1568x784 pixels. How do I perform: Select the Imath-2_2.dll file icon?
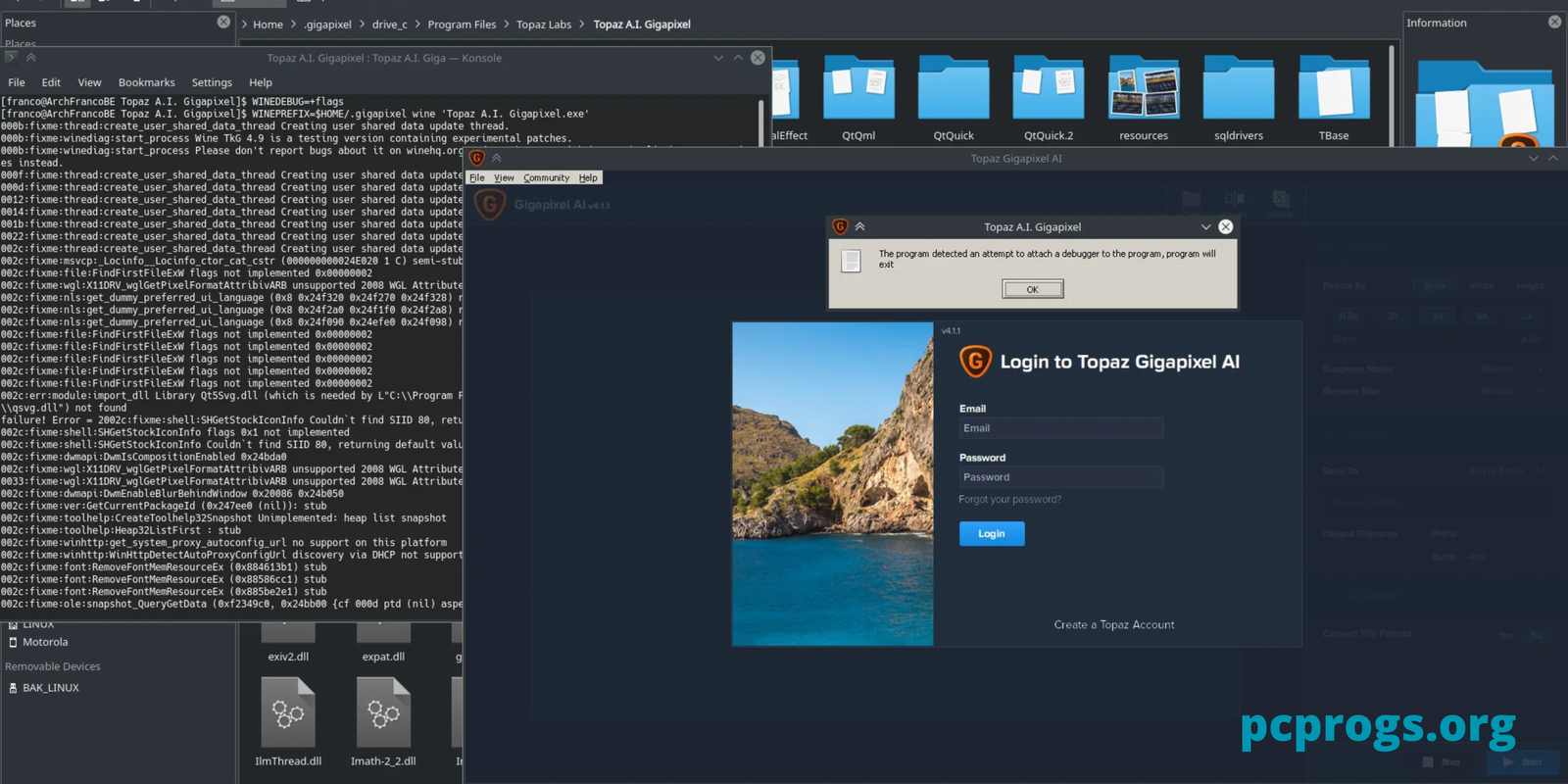click(x=383, y=712)
